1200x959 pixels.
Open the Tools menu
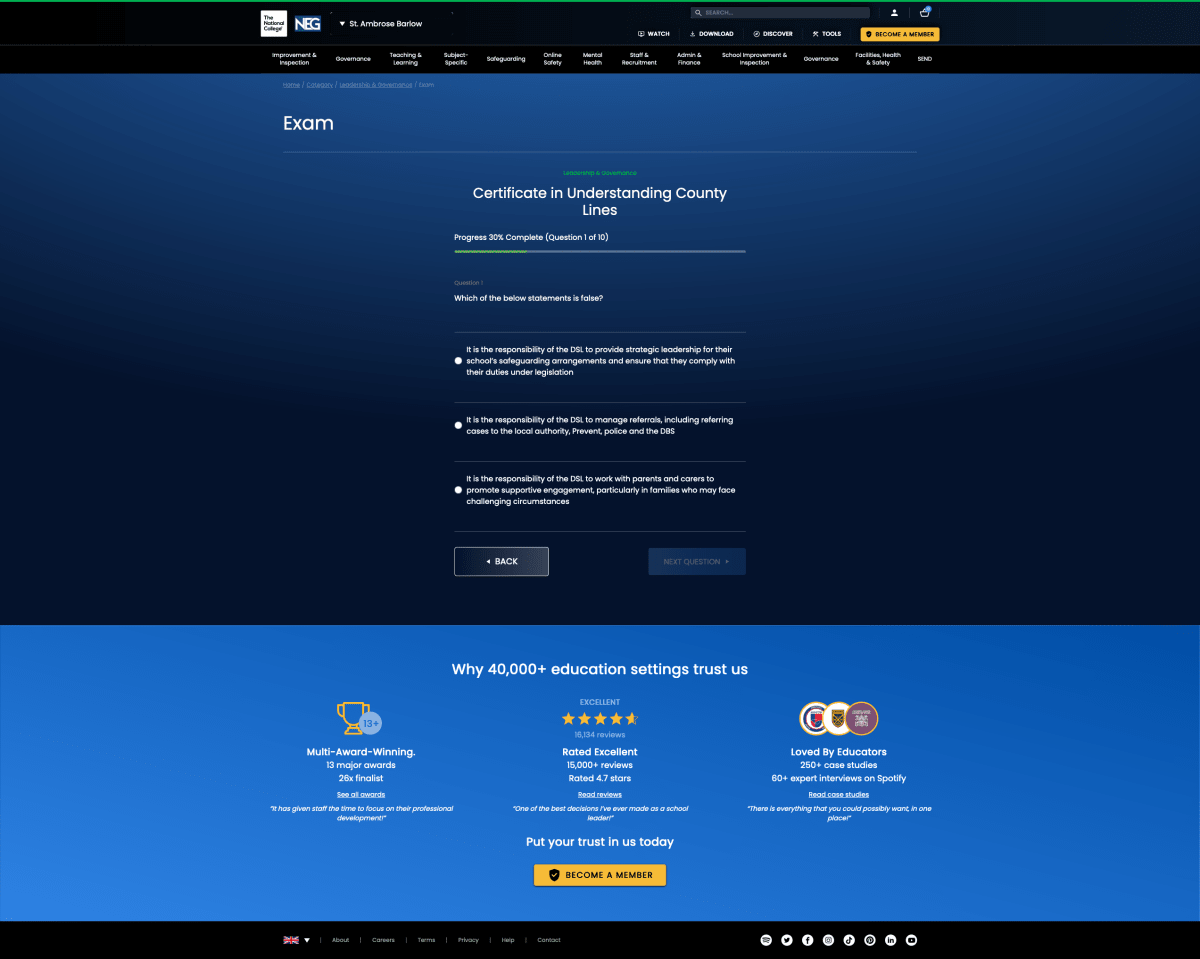point(826,34)
